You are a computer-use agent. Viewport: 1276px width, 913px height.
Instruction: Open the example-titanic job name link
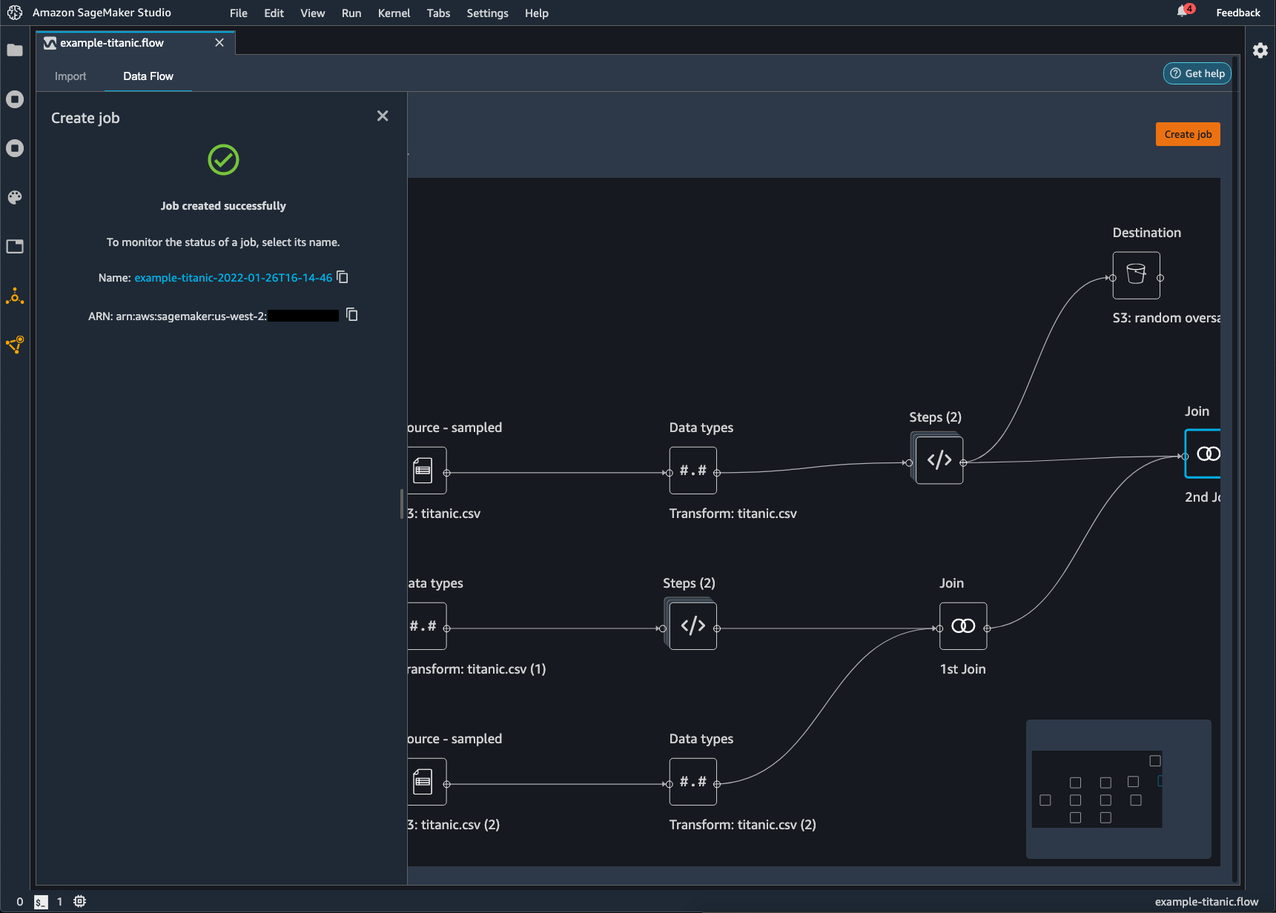click(233, 278)
